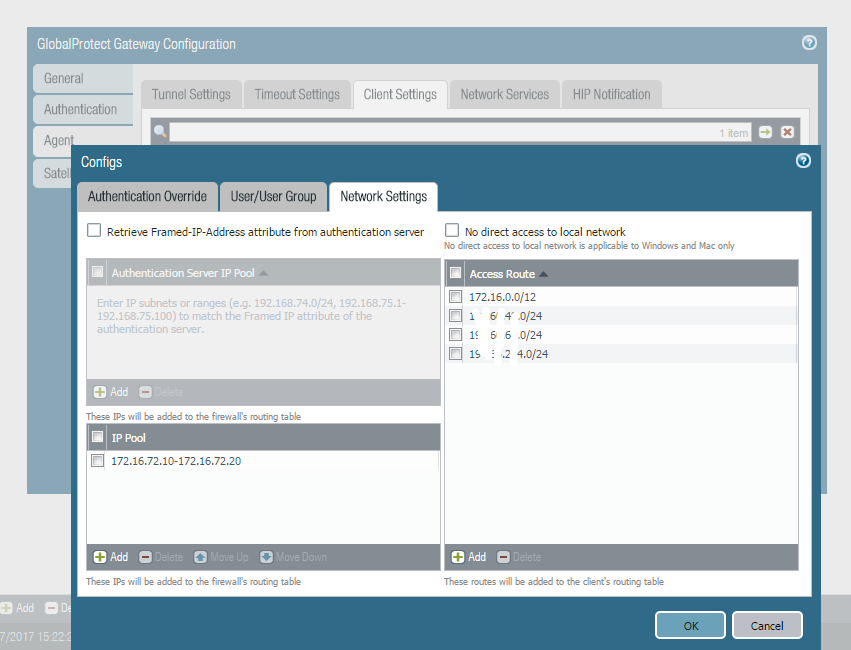The image size is (851, 650).
Task: Click the client settings search field
Action: 460,132
